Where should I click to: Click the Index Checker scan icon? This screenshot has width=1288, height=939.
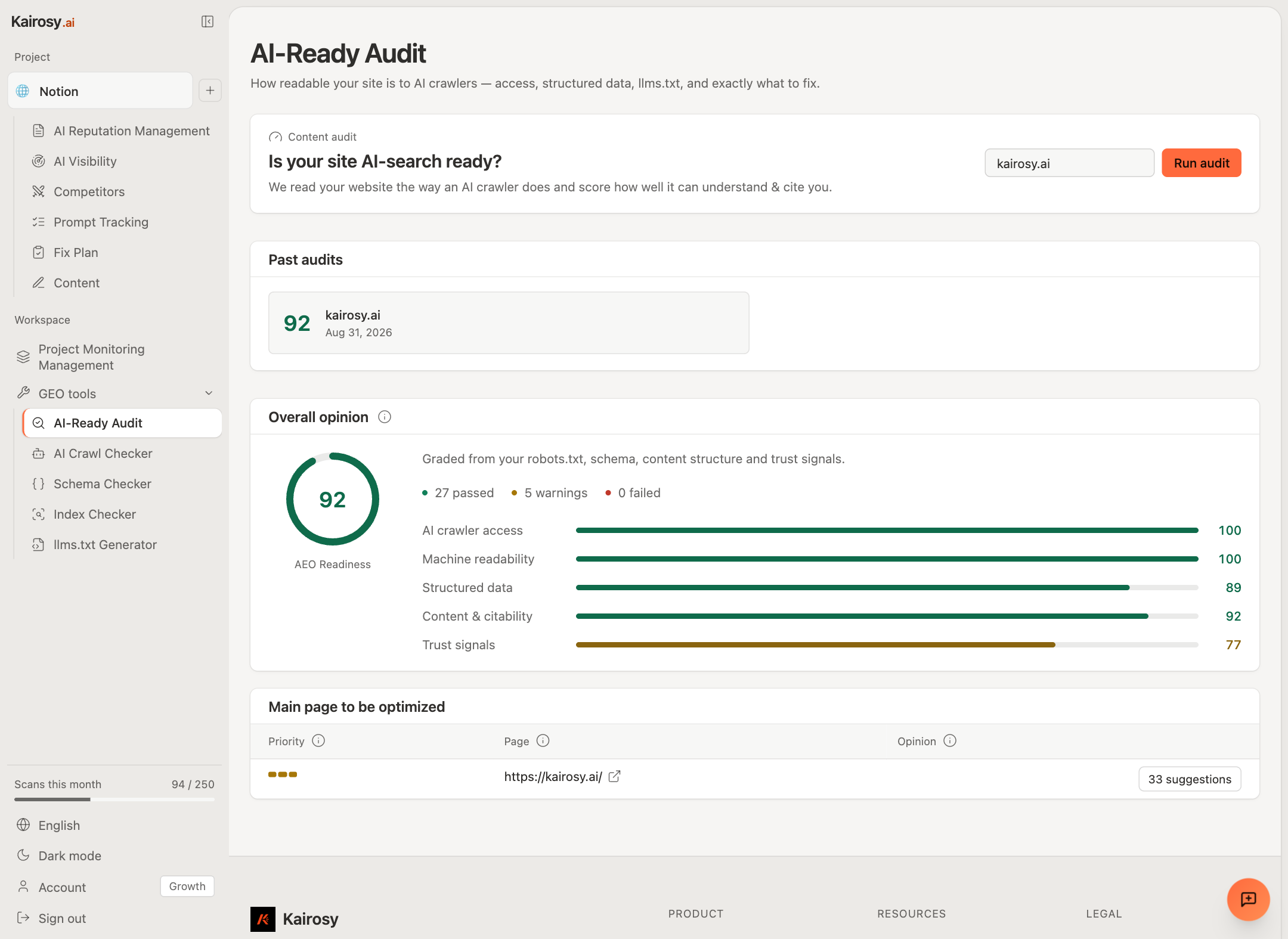click(x=39, y=514)
